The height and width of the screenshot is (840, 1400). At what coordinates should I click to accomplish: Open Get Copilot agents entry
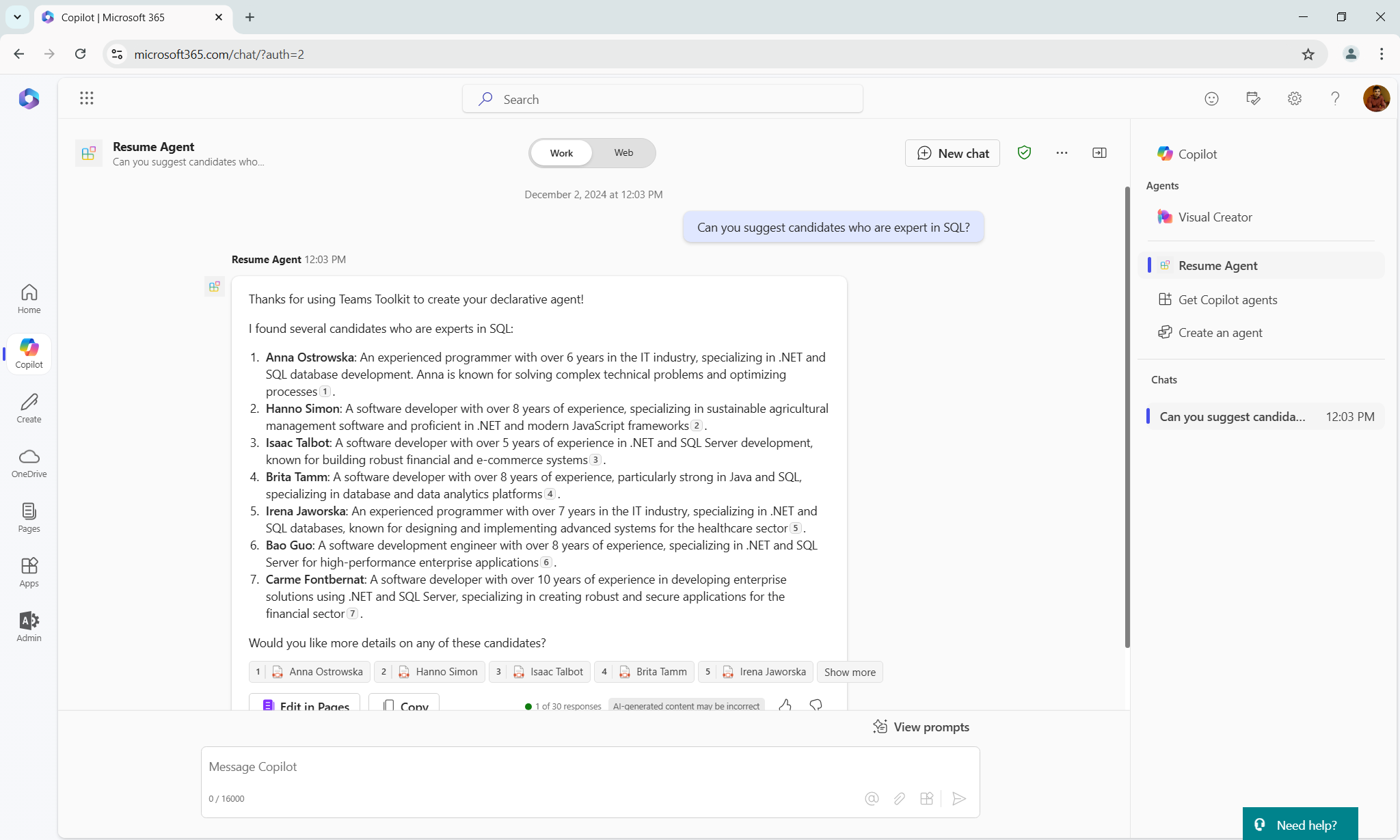[1227, 300]
